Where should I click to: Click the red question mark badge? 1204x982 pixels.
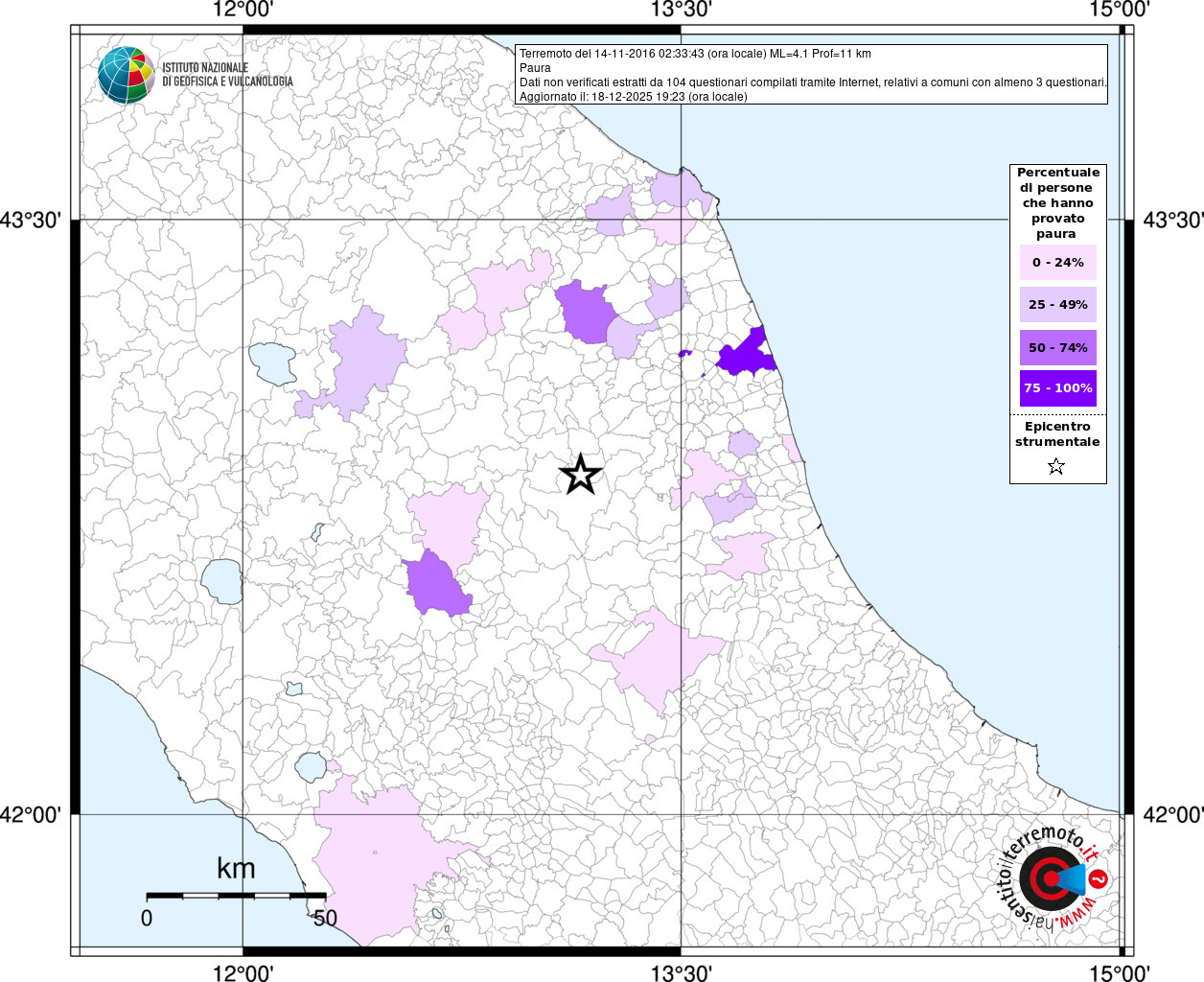click(1099, 878)
